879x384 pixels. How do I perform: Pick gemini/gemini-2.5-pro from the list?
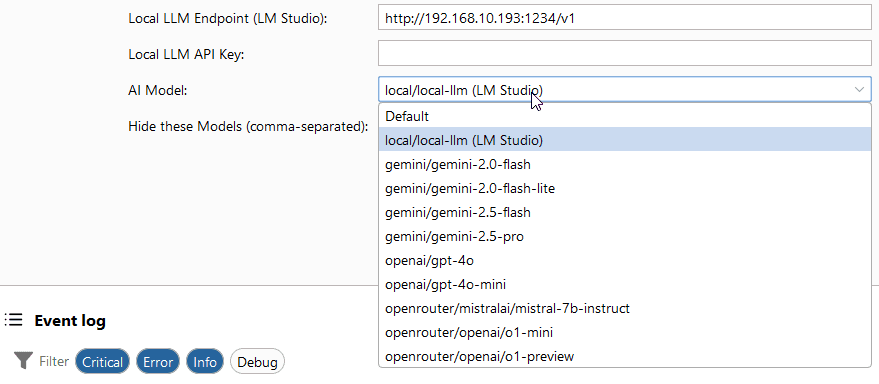coord(625,237)
